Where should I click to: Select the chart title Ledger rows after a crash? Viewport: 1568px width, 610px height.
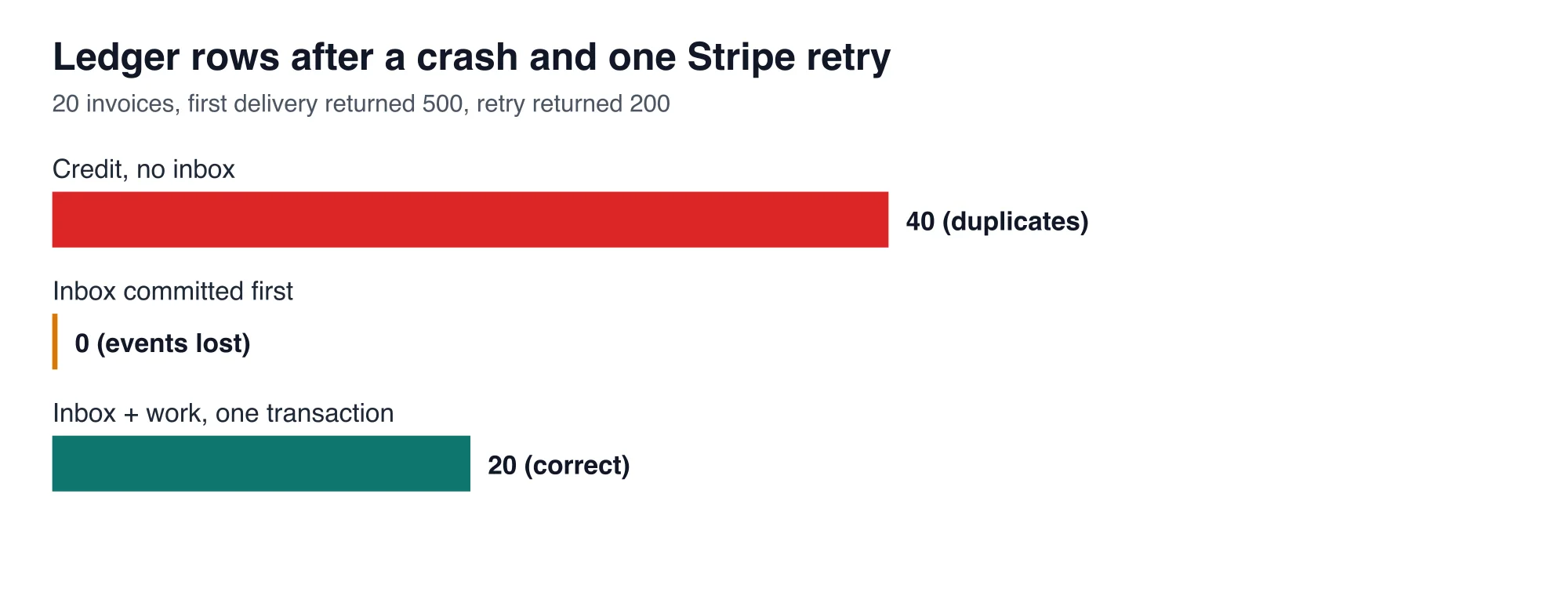click(x=472, y=58)
